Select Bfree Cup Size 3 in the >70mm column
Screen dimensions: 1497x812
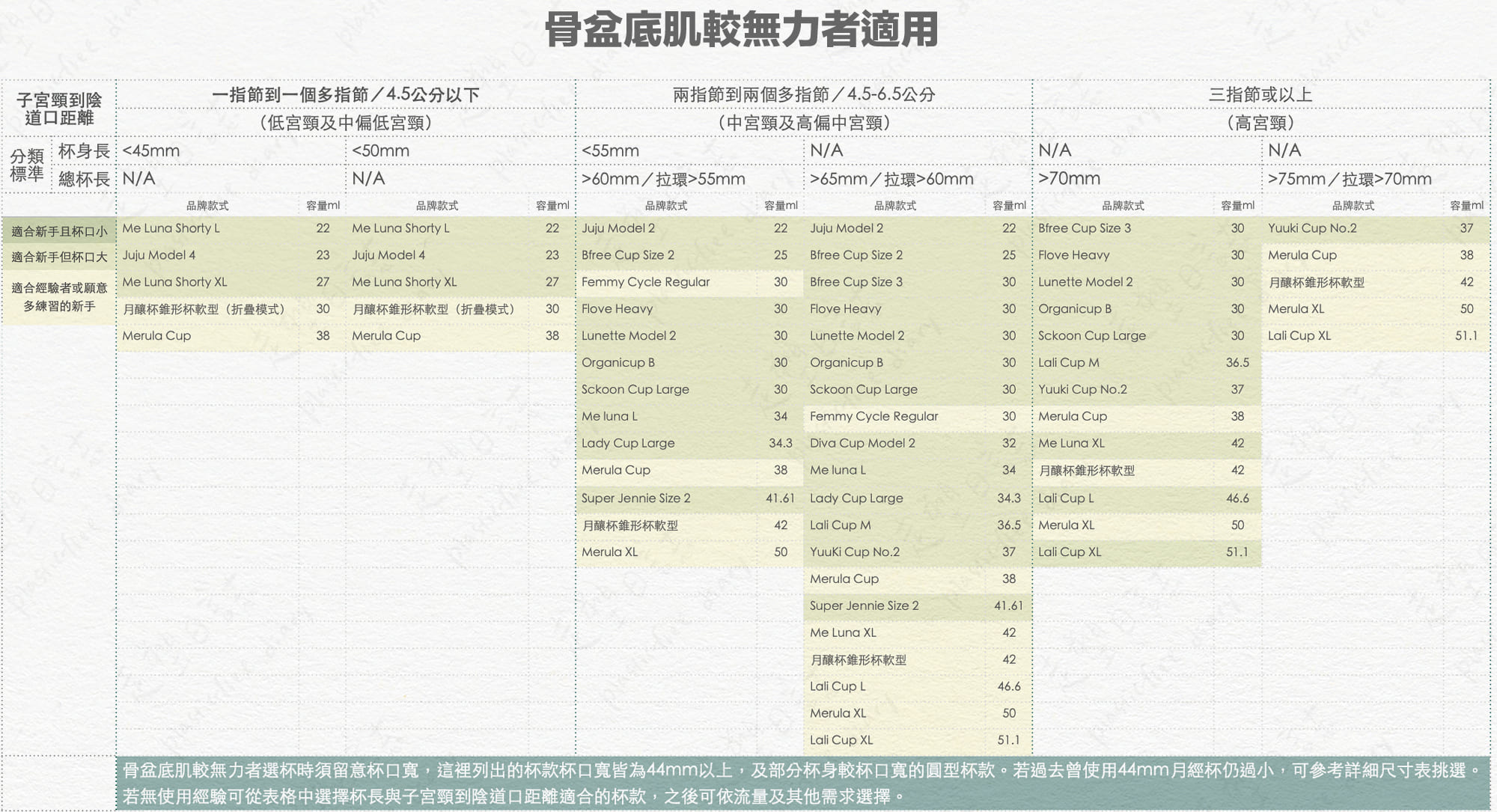pyautogui.click(x=1085, y=228)
